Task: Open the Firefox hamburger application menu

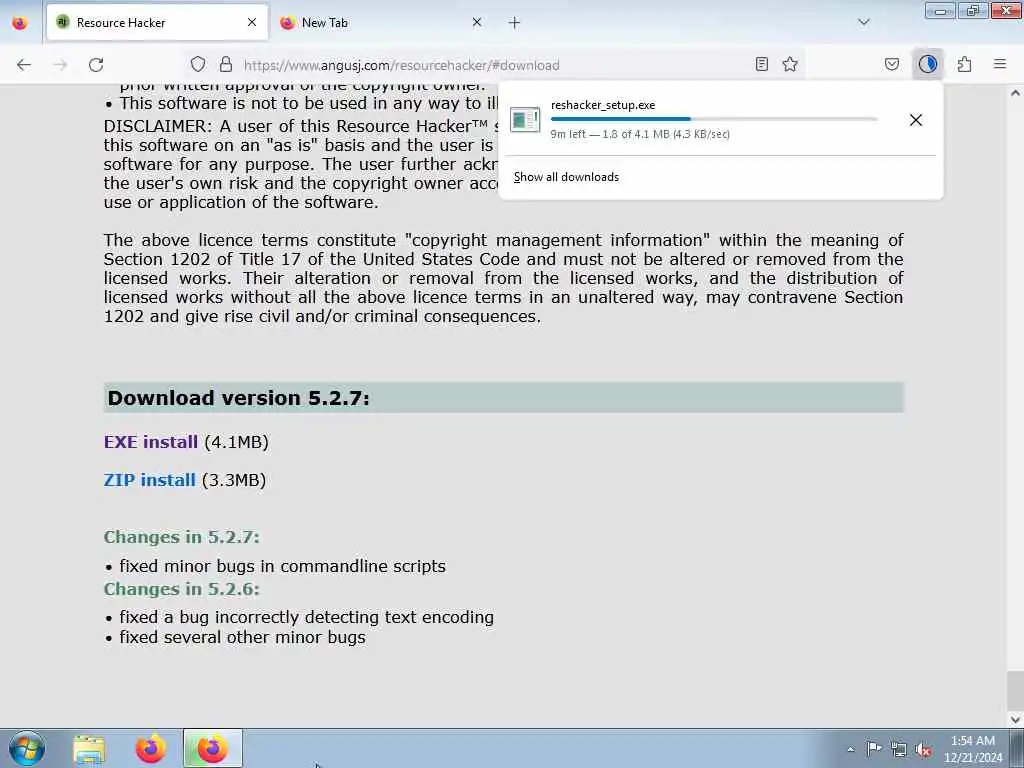Action: click(1000, 64)
